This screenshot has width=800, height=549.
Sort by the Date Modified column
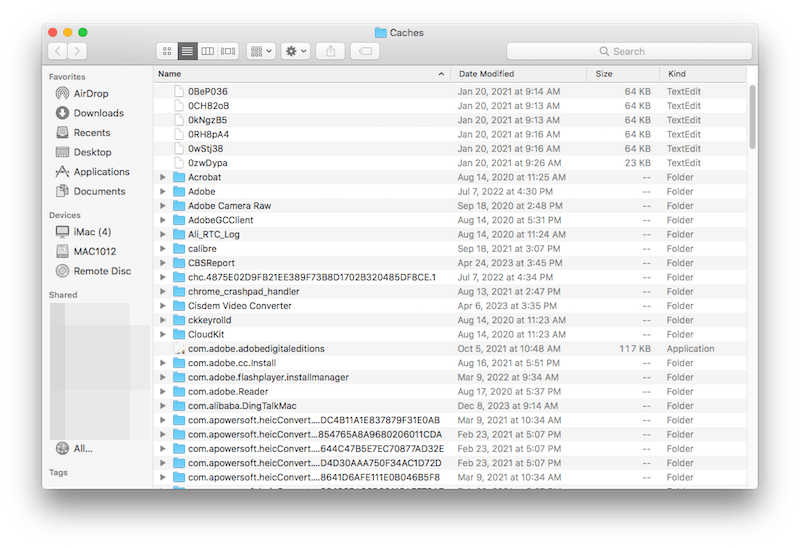pyautogui.click(x=518, y=74)
